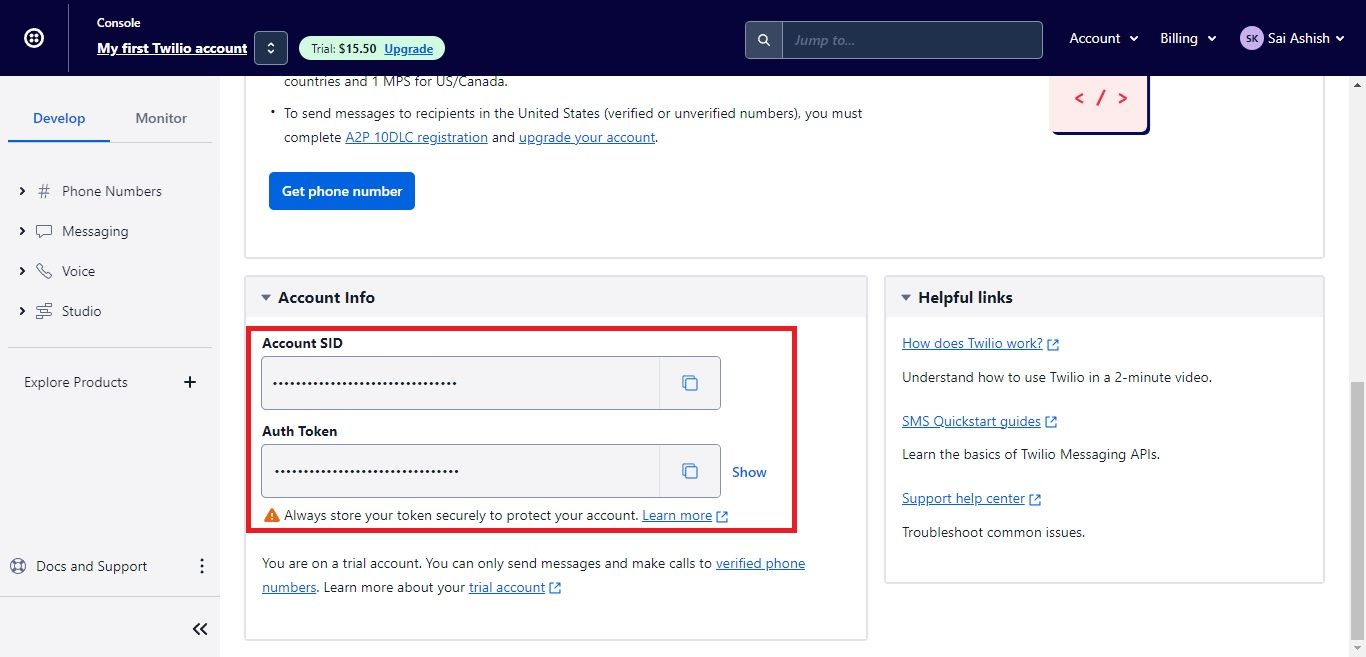The image size is (1366, 657).
Task: Open How does Twilio work link
Action: point(972,343)
